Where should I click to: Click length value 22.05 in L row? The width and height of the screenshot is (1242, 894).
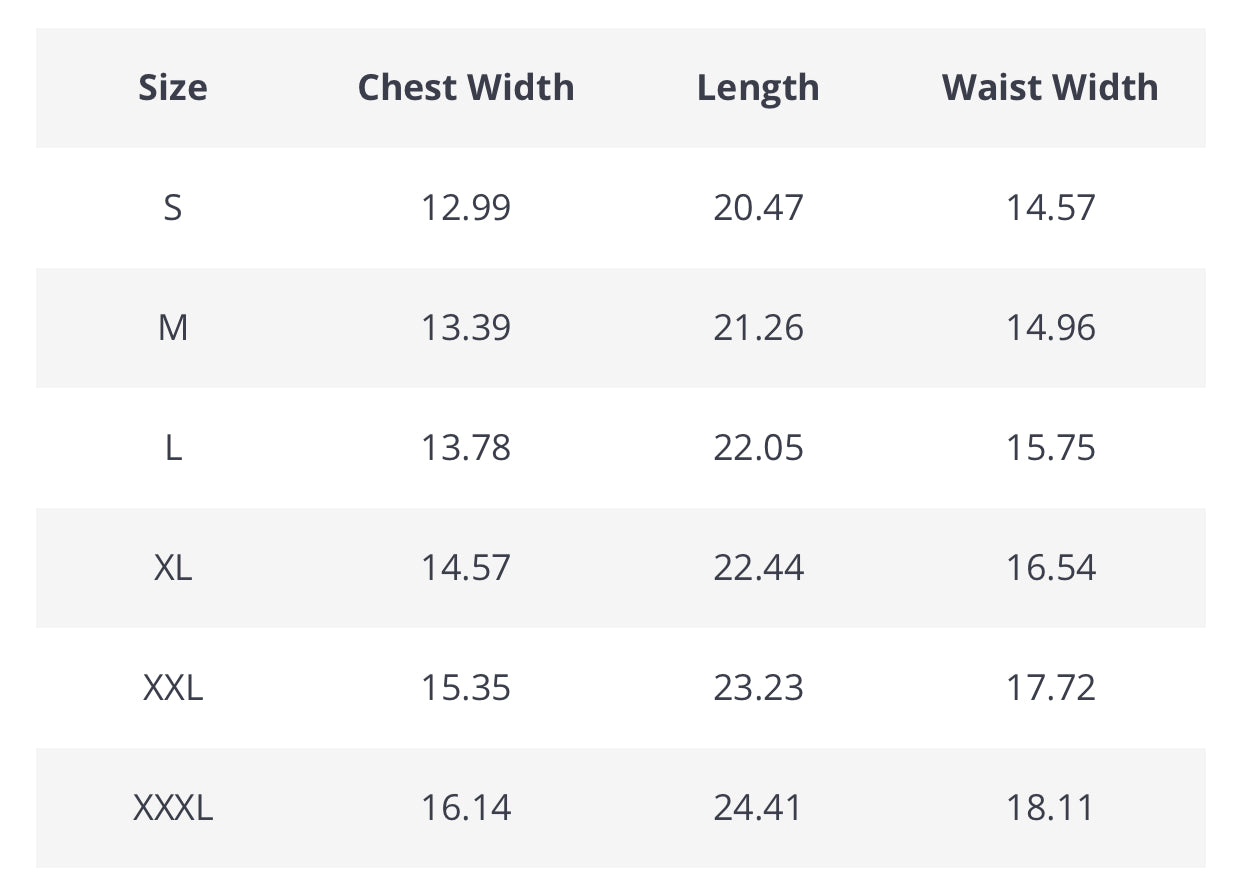(x=758, y=448)
